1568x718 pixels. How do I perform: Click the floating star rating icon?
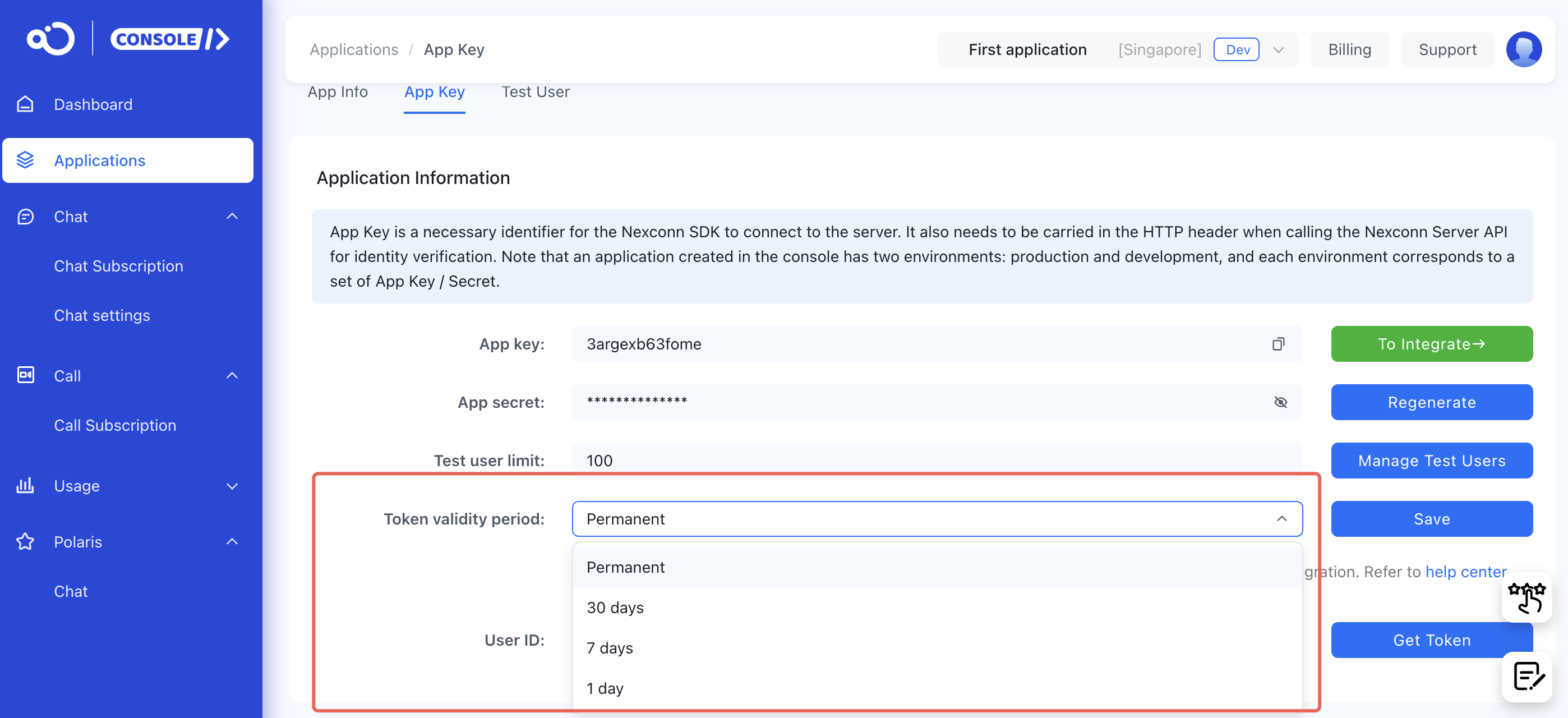pyautogui.click(x=1526, y=597)
